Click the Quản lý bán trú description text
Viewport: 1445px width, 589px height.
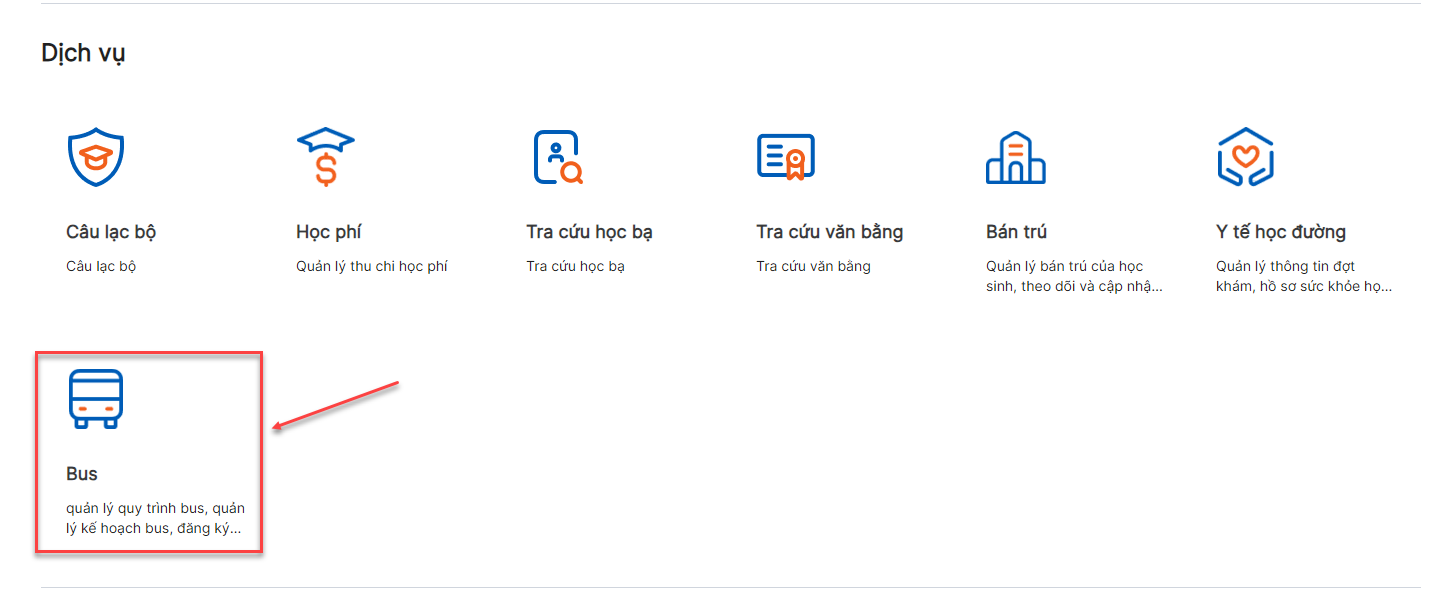(x=1074, y=276)
